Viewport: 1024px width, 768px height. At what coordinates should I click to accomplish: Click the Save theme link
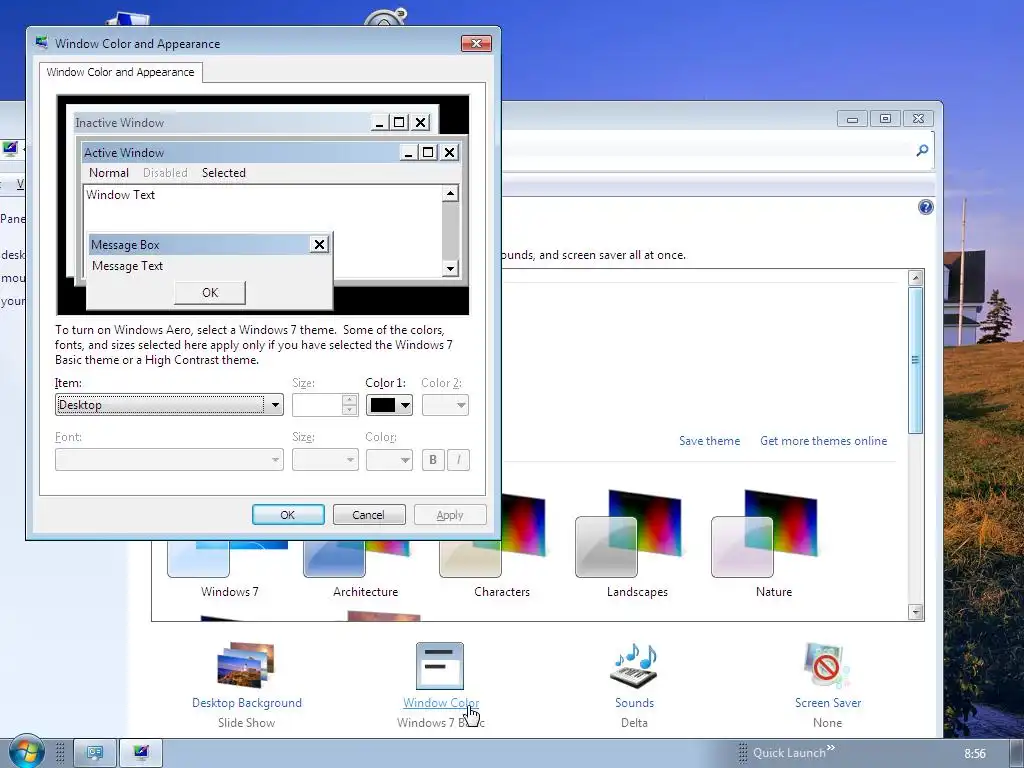(x=709, y=441)
